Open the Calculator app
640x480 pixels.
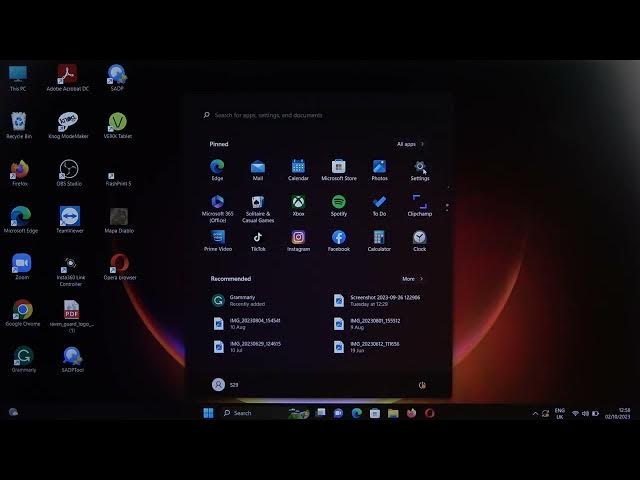click(x=379, y=241)
